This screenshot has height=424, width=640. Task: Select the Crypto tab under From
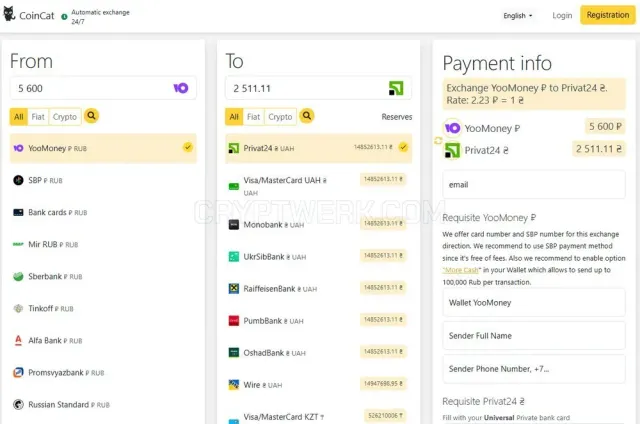click(65, 117)
